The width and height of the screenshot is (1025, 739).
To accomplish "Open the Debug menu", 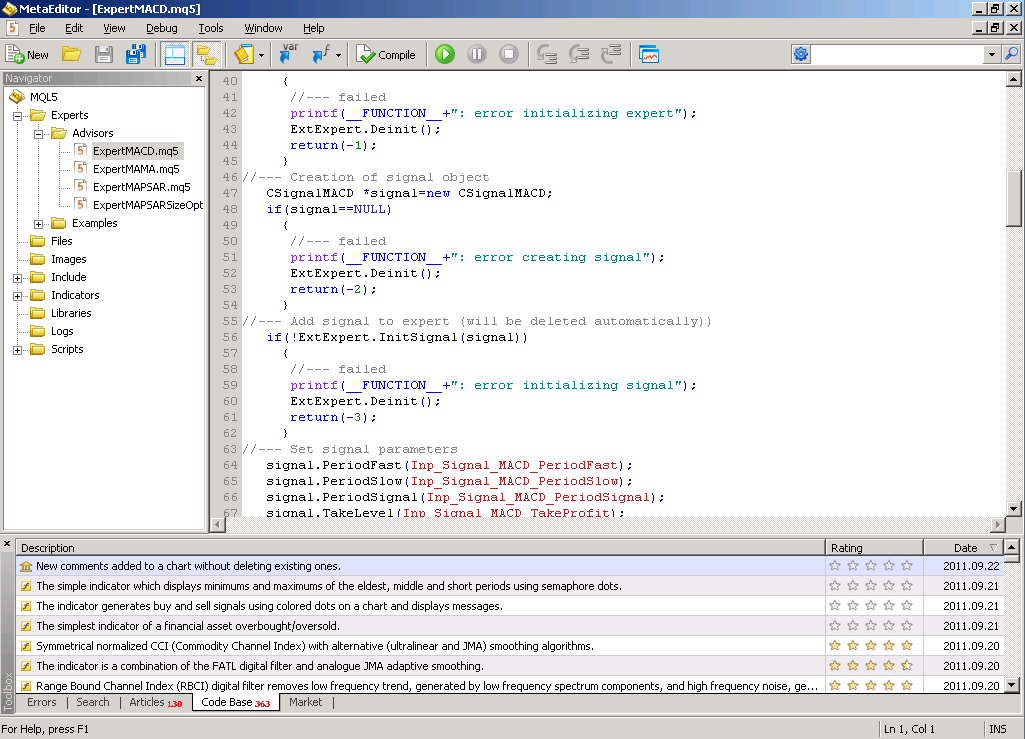I will tap(161, 28).
